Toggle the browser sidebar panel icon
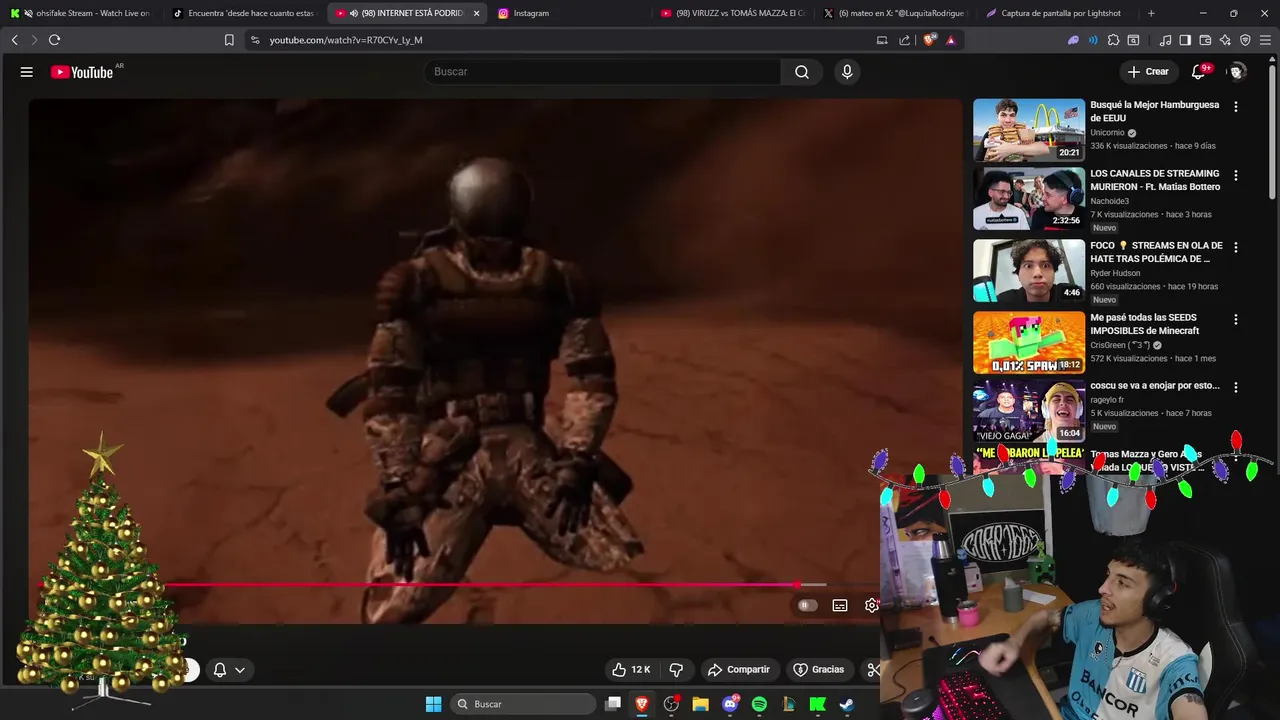The height and width of the screenshot is (720, 1280). (x=1185, y=40)
